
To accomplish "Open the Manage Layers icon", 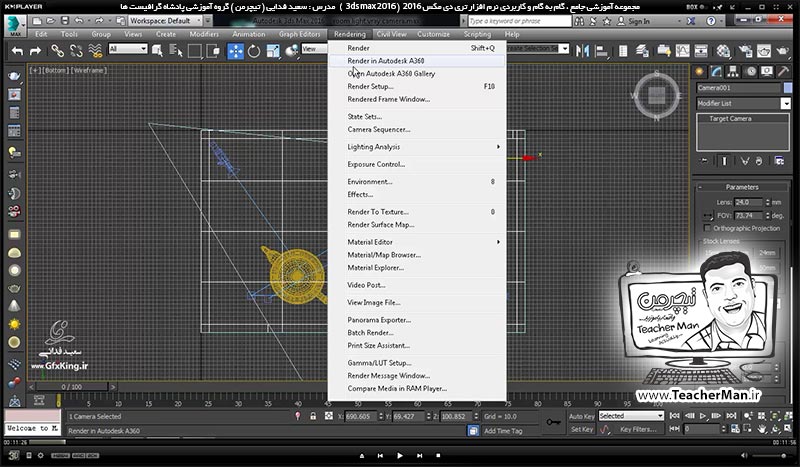I will pos(642,51).
